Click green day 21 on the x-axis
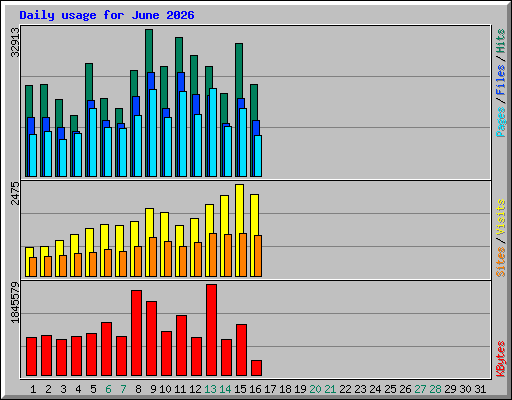The width and height of the screenshot is (512, 400). click(330, 389)
